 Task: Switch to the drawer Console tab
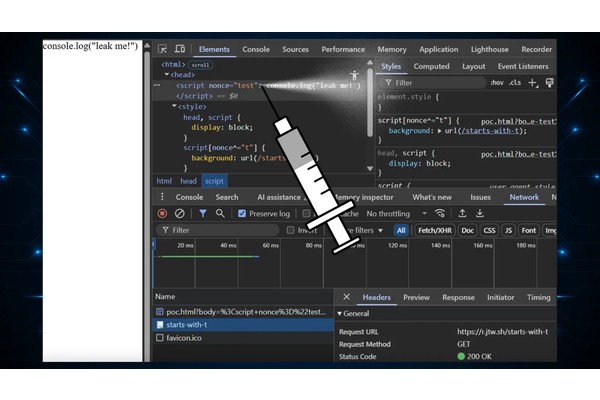point(189,197)
